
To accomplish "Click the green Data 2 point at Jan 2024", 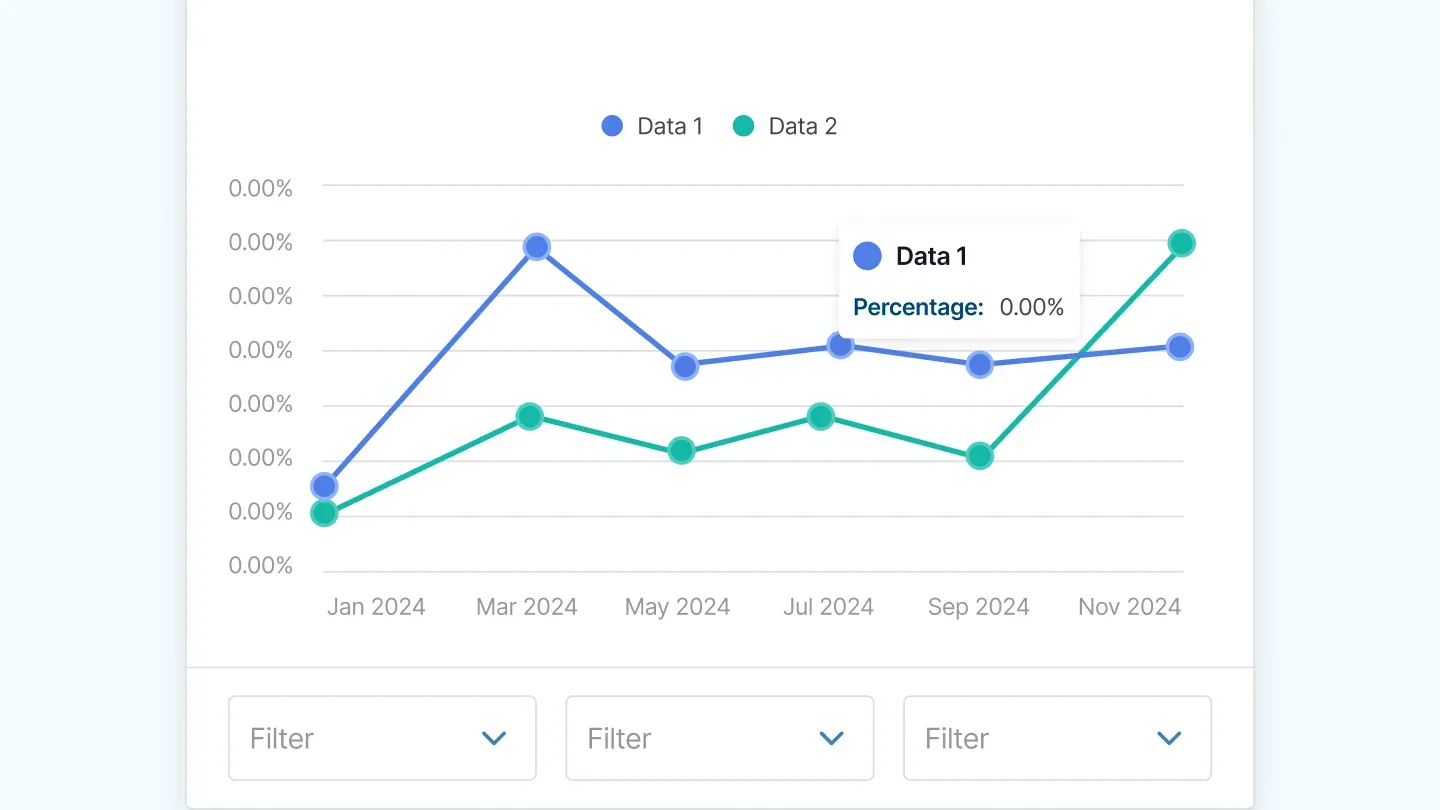I will pyautogui.click(x=324, y=514).
